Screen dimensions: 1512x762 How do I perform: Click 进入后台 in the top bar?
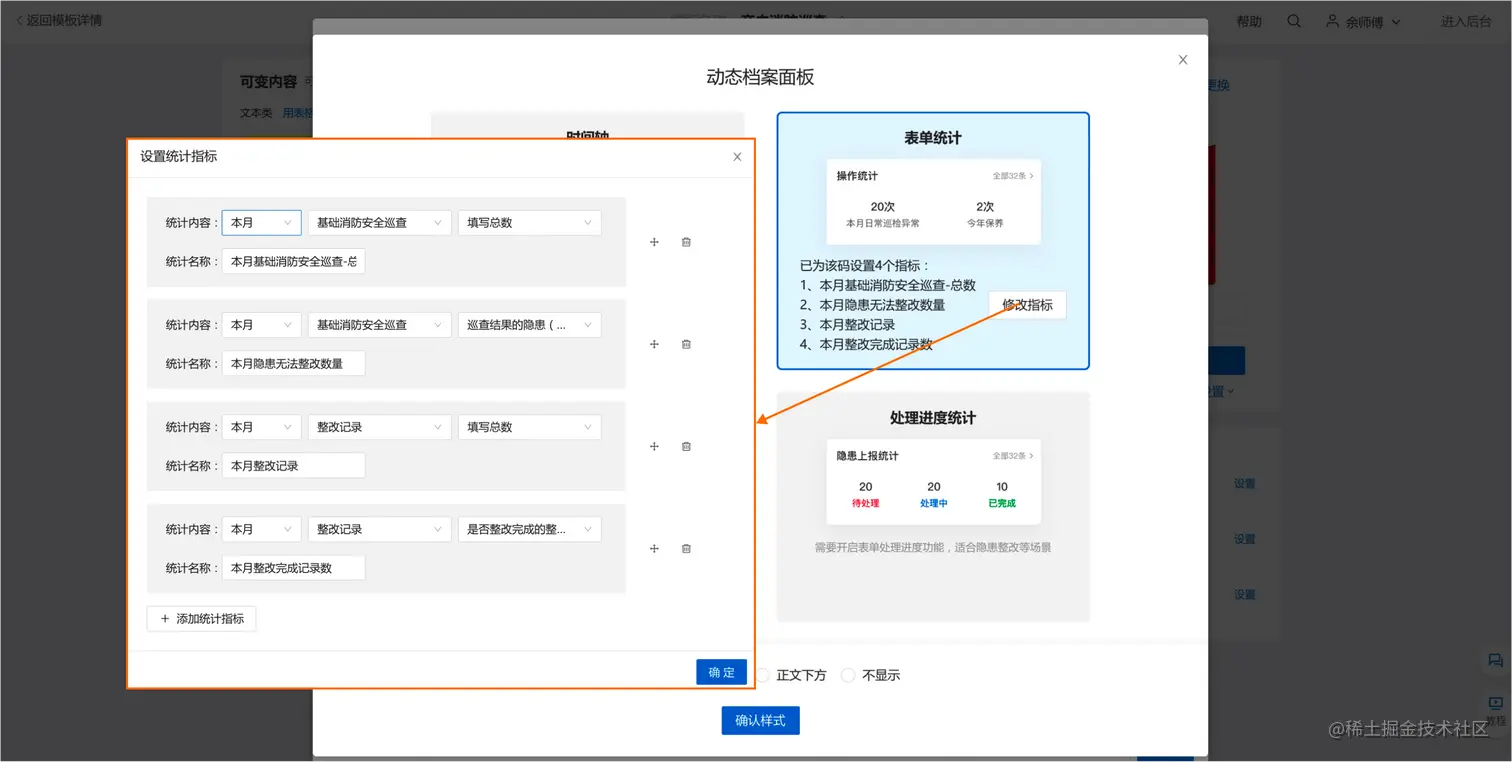(x=1466, y=21)
